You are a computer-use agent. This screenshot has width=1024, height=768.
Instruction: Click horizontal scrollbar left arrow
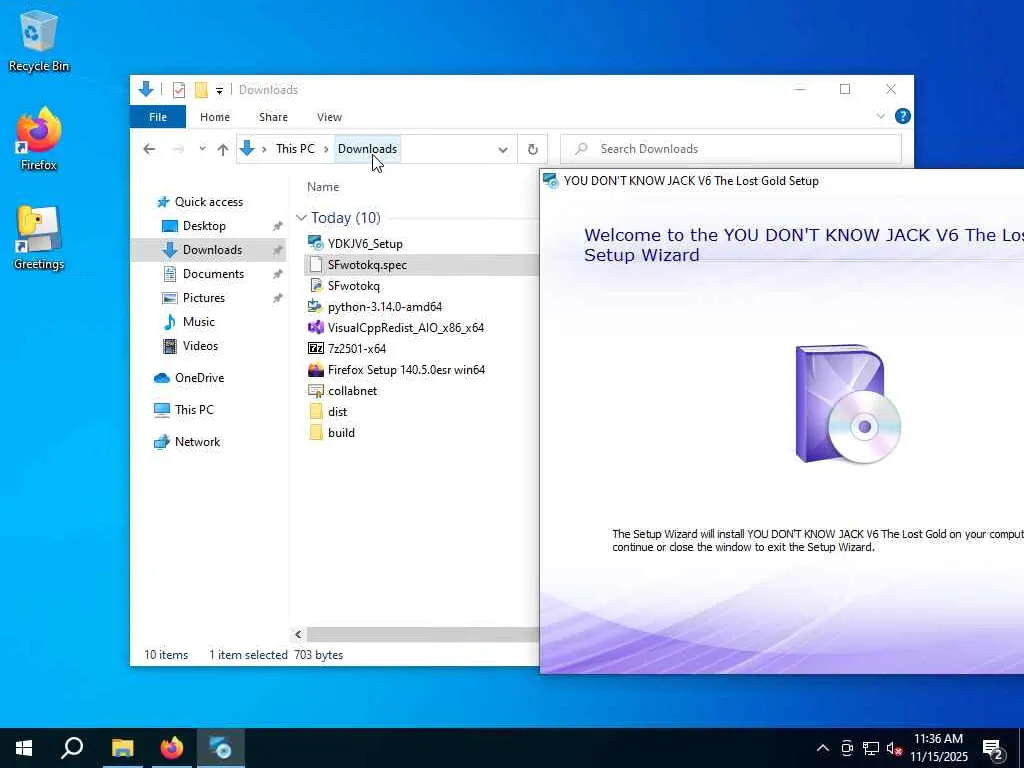(298, 634)
